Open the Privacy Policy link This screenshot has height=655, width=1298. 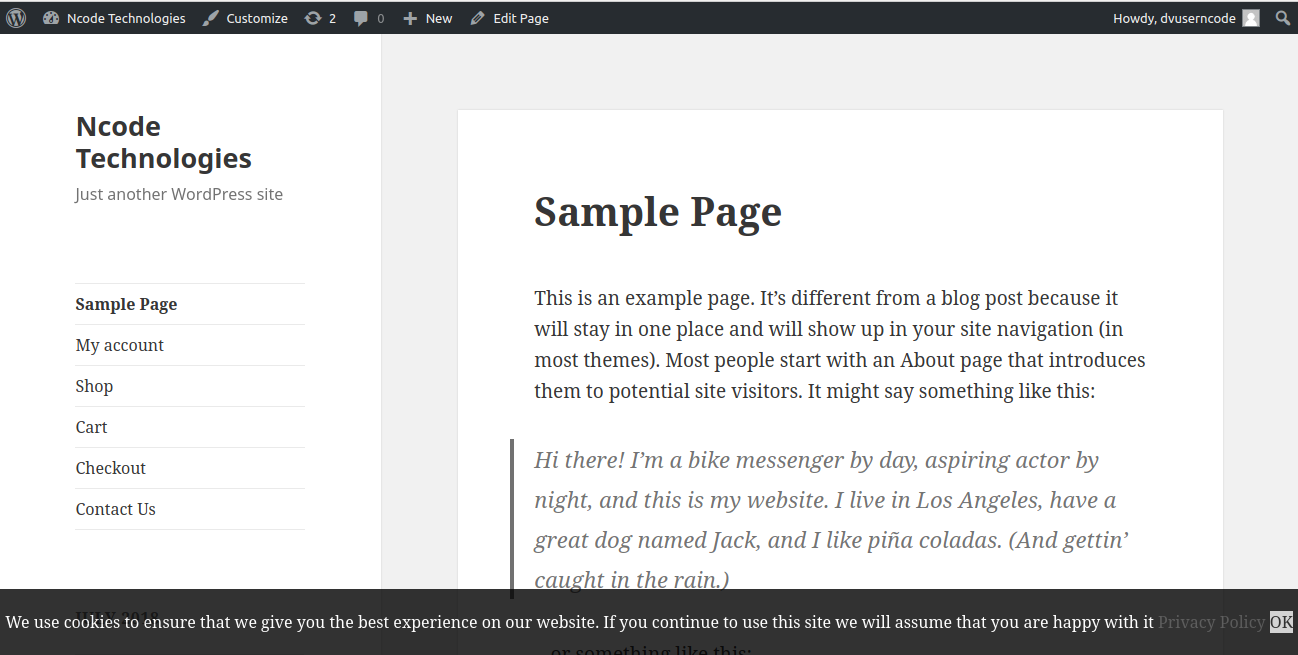pos(1211,622)
